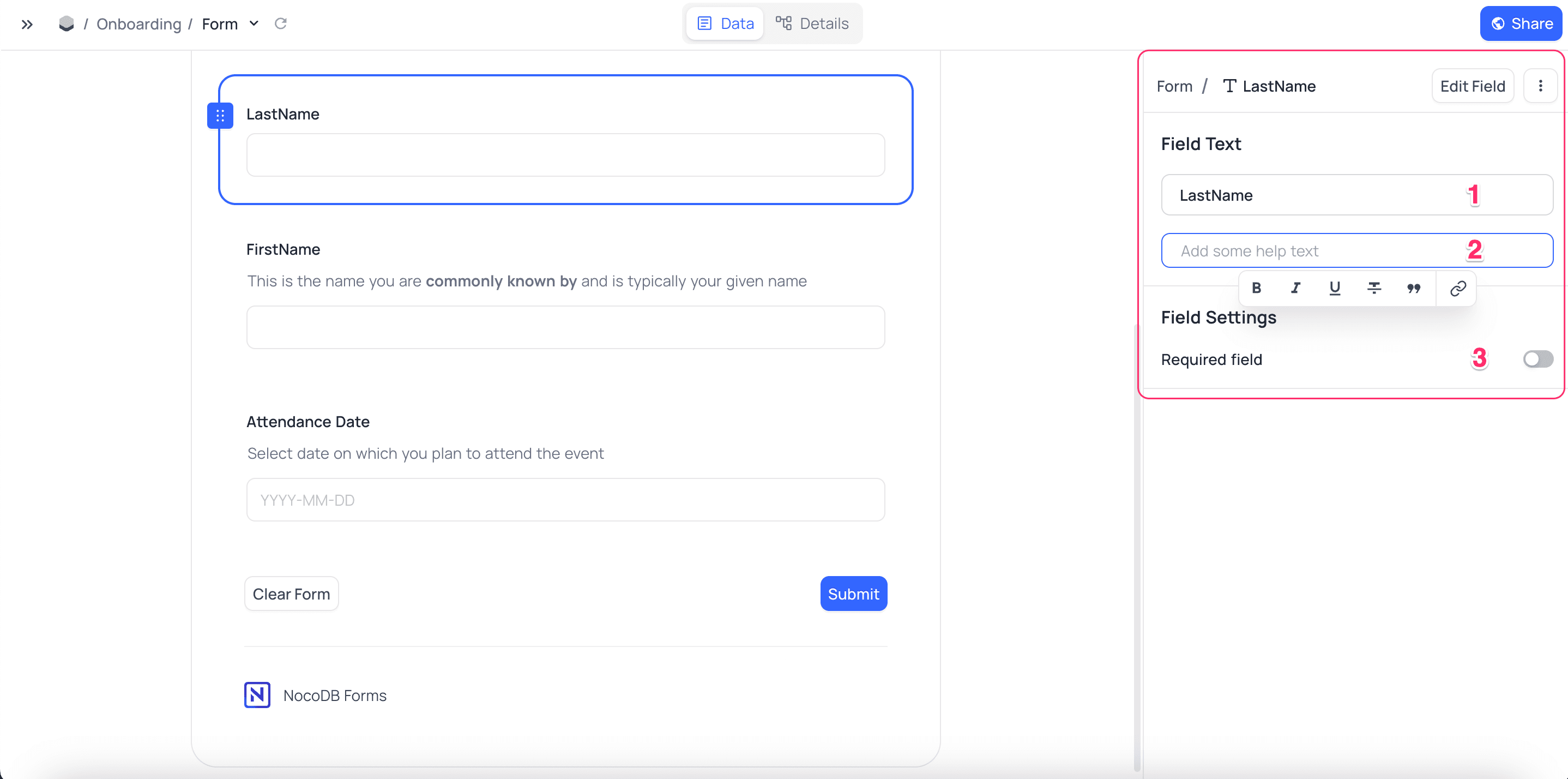Enable the Required field toggle
This screenshot has height=779, width=1568.
pyautogui.click(x=1538, y=359)
